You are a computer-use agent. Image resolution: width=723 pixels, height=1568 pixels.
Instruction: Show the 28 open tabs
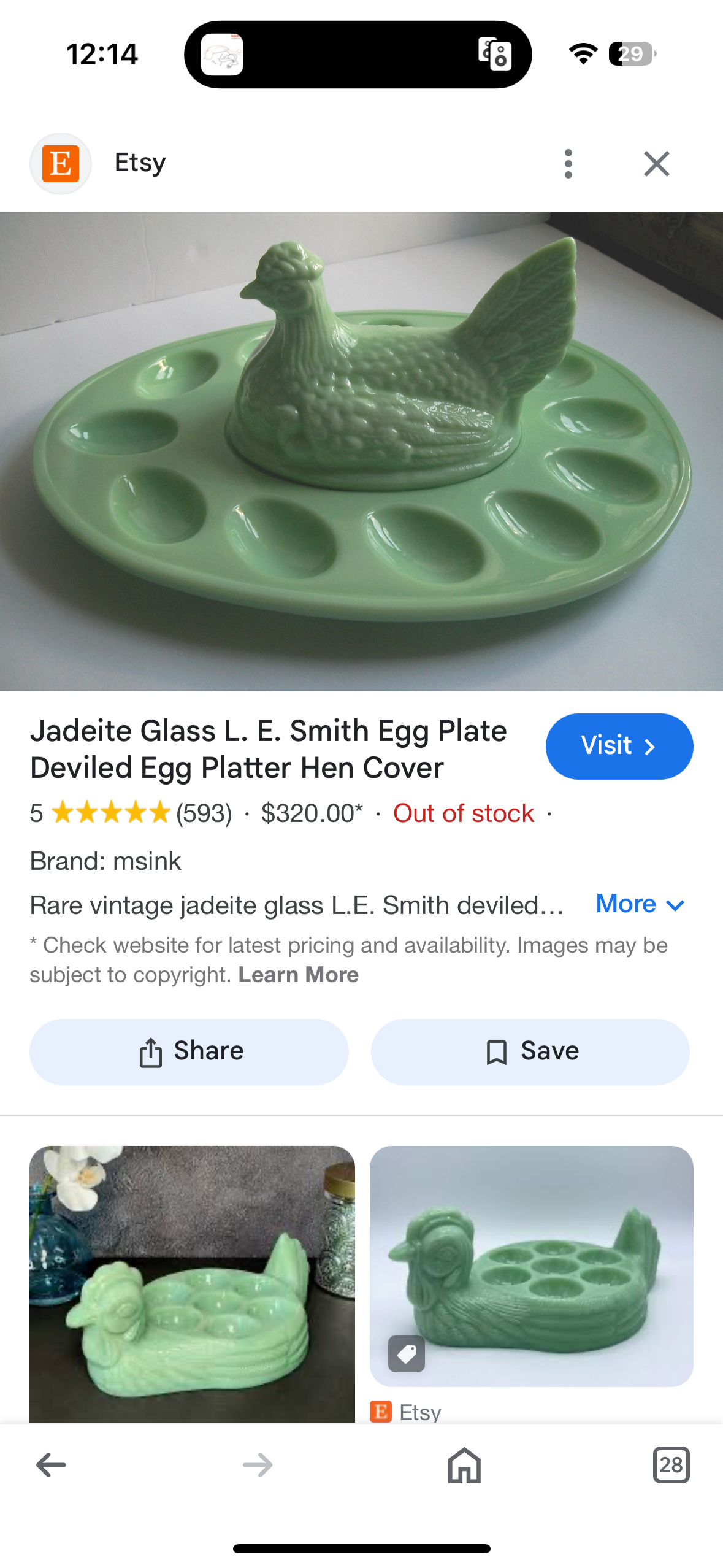click(671, 1465)
